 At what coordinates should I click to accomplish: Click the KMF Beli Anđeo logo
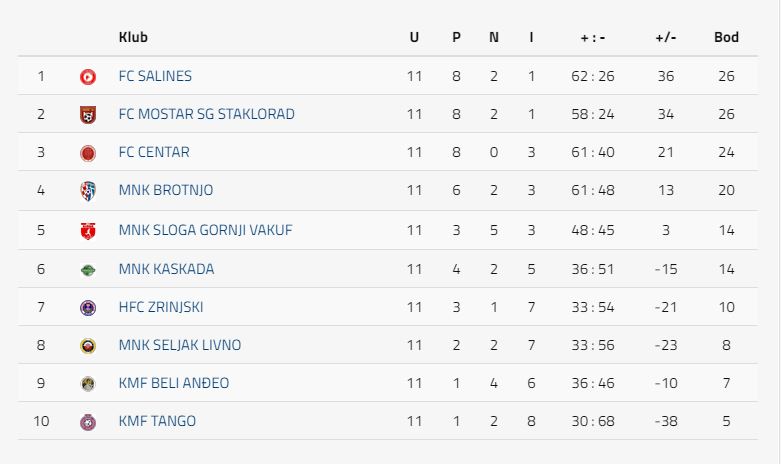pos(88,384)
